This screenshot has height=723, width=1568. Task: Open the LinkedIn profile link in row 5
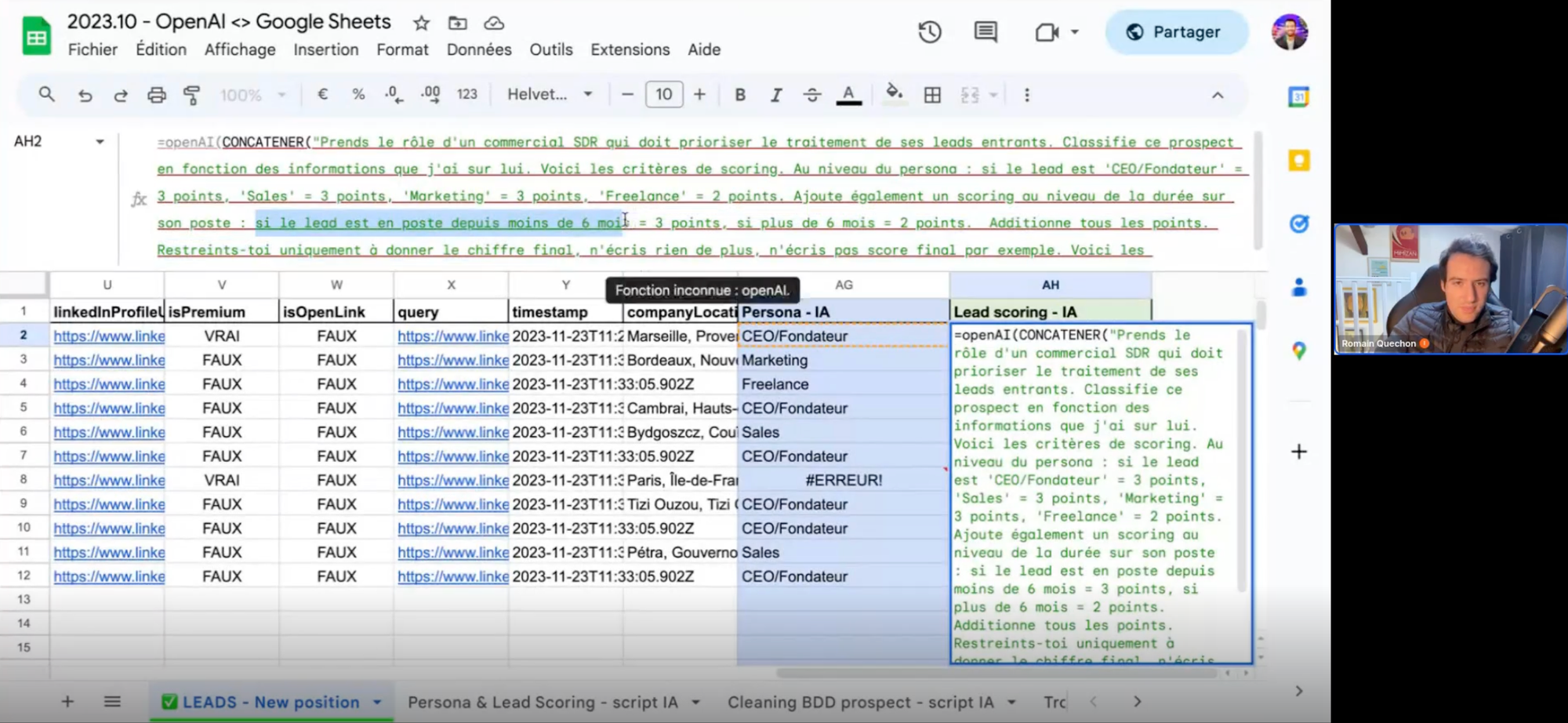click(109, 408)
